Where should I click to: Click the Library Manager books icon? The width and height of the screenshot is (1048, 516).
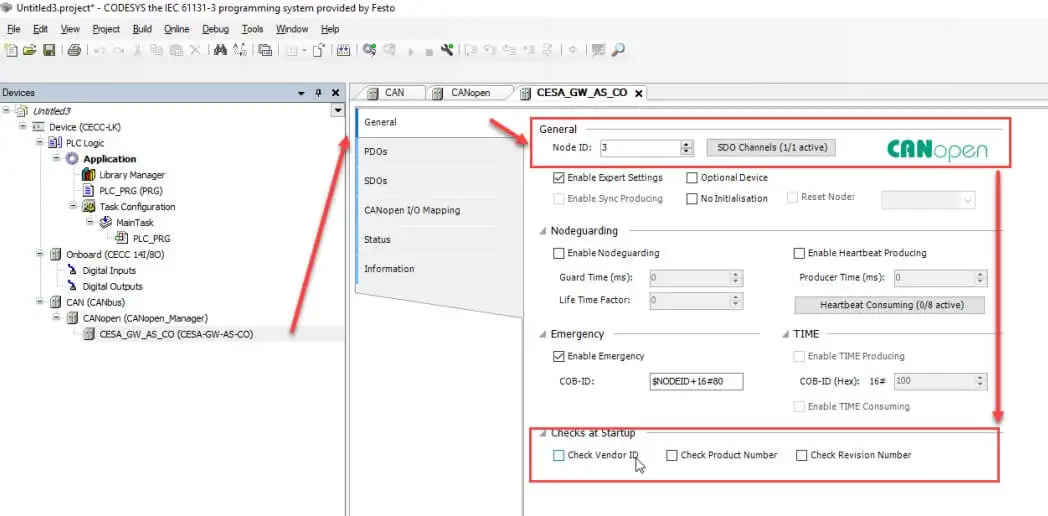point(89,174)
